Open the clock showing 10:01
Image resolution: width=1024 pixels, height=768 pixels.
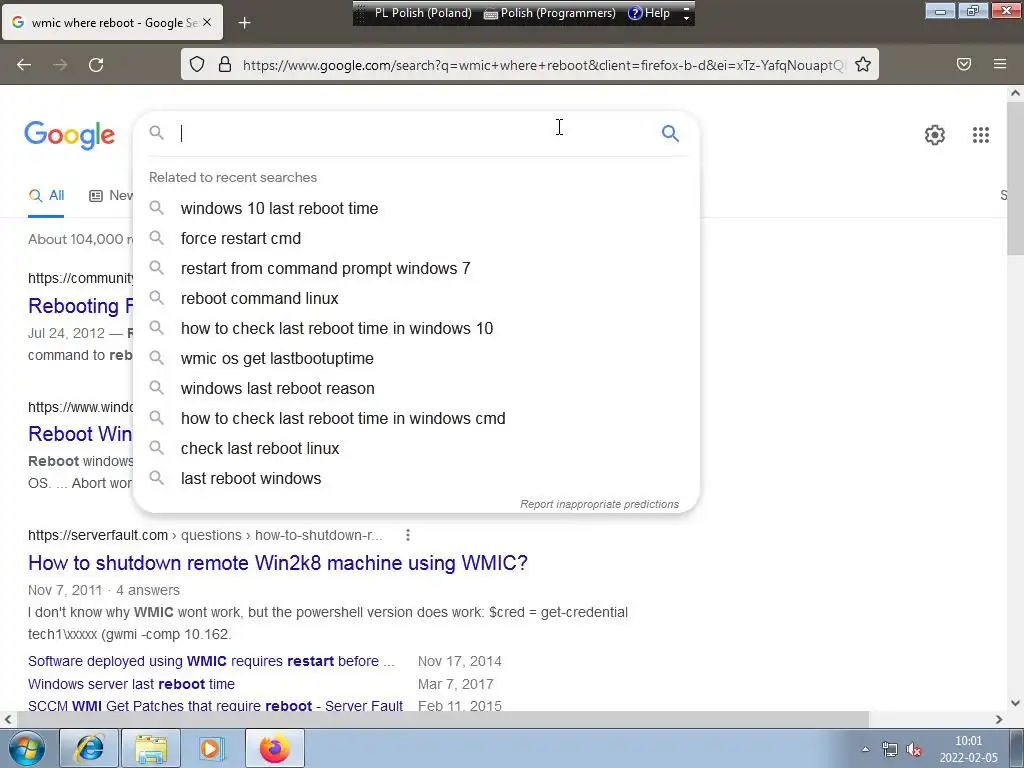(968, 749)
